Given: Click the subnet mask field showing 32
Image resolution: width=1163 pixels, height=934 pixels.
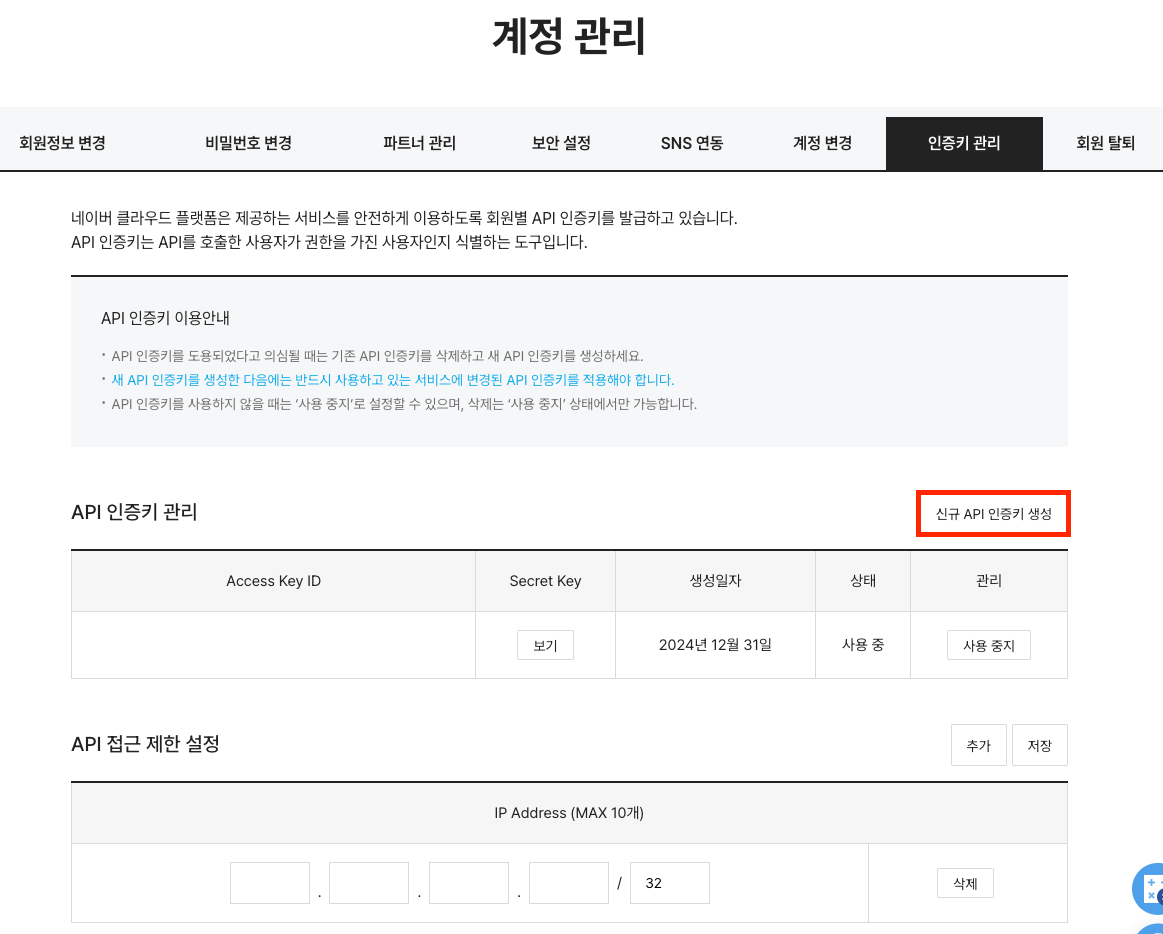Looking at the screenshot, I should (x=670, y=883).
